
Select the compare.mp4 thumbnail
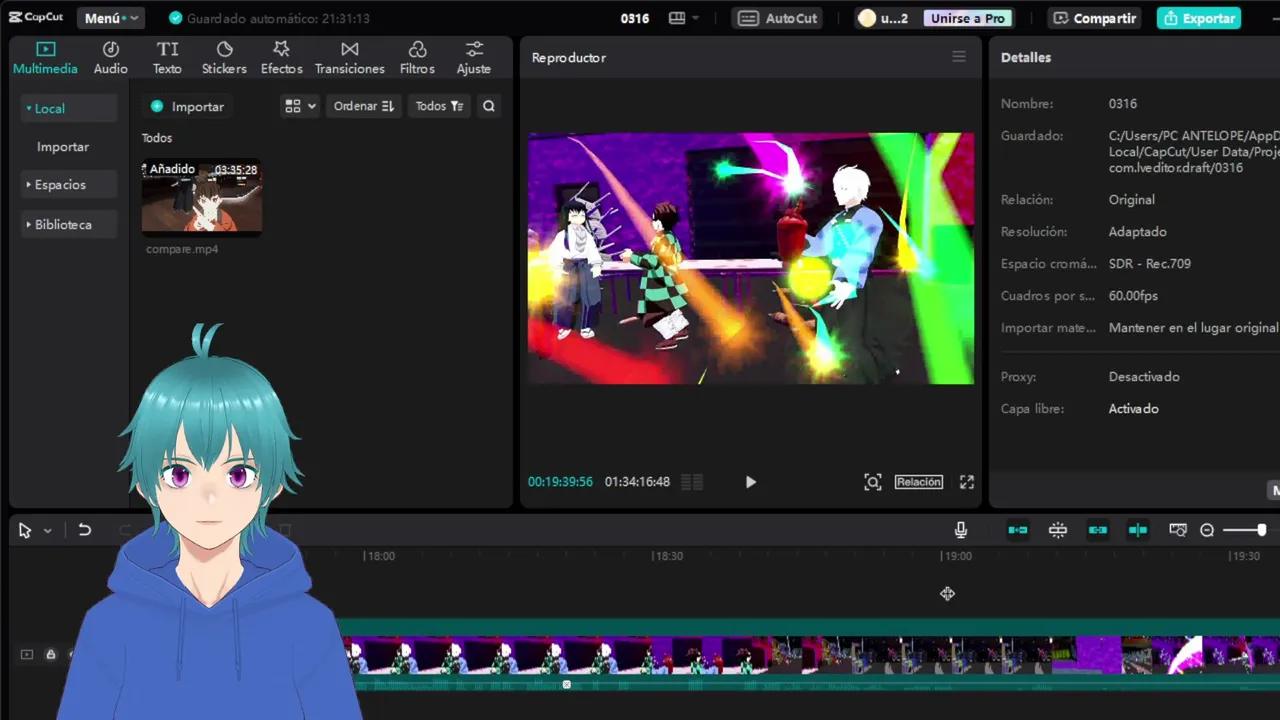(x=202, y=197)
